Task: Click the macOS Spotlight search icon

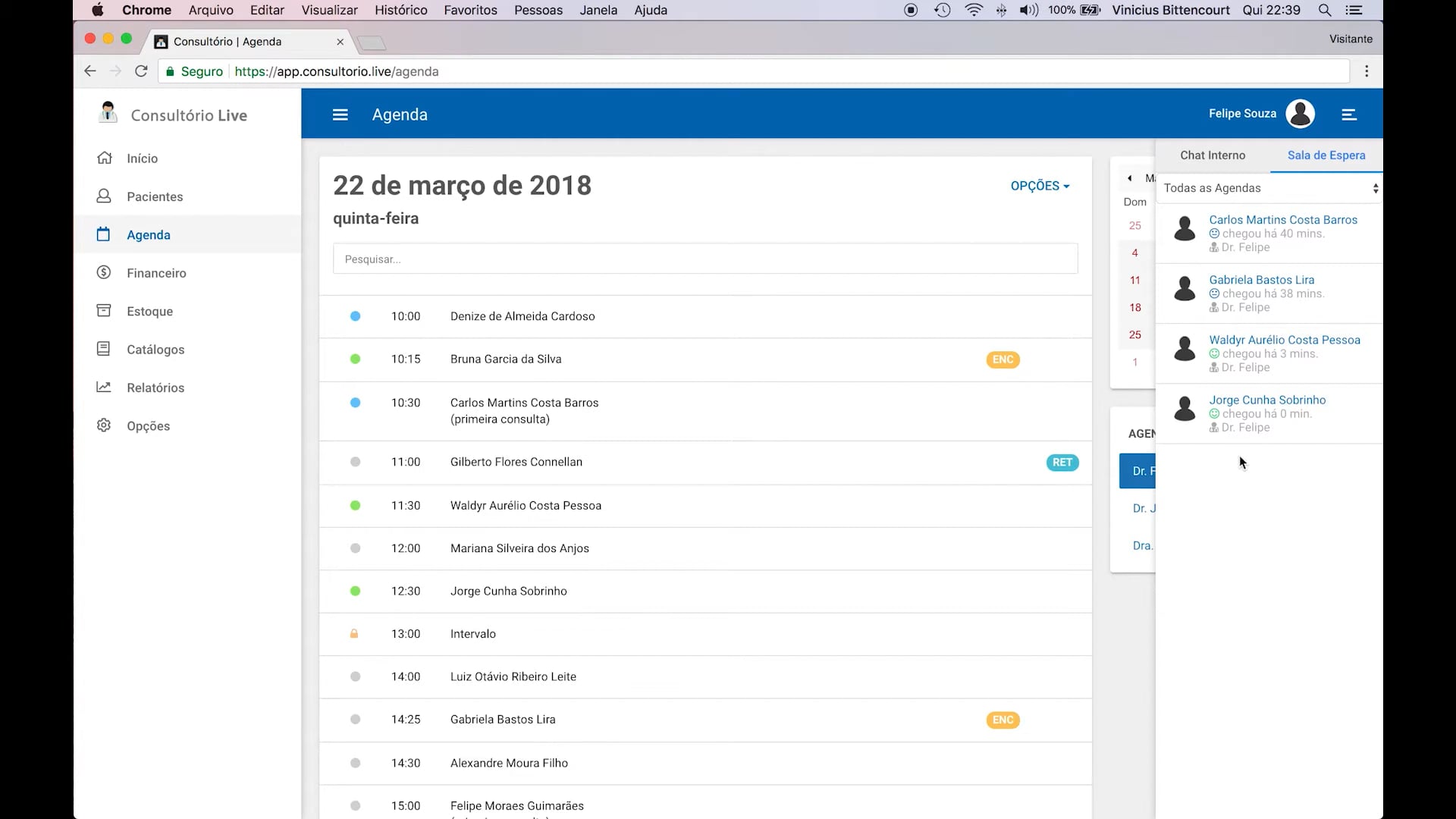Action: pos(1325,10)
